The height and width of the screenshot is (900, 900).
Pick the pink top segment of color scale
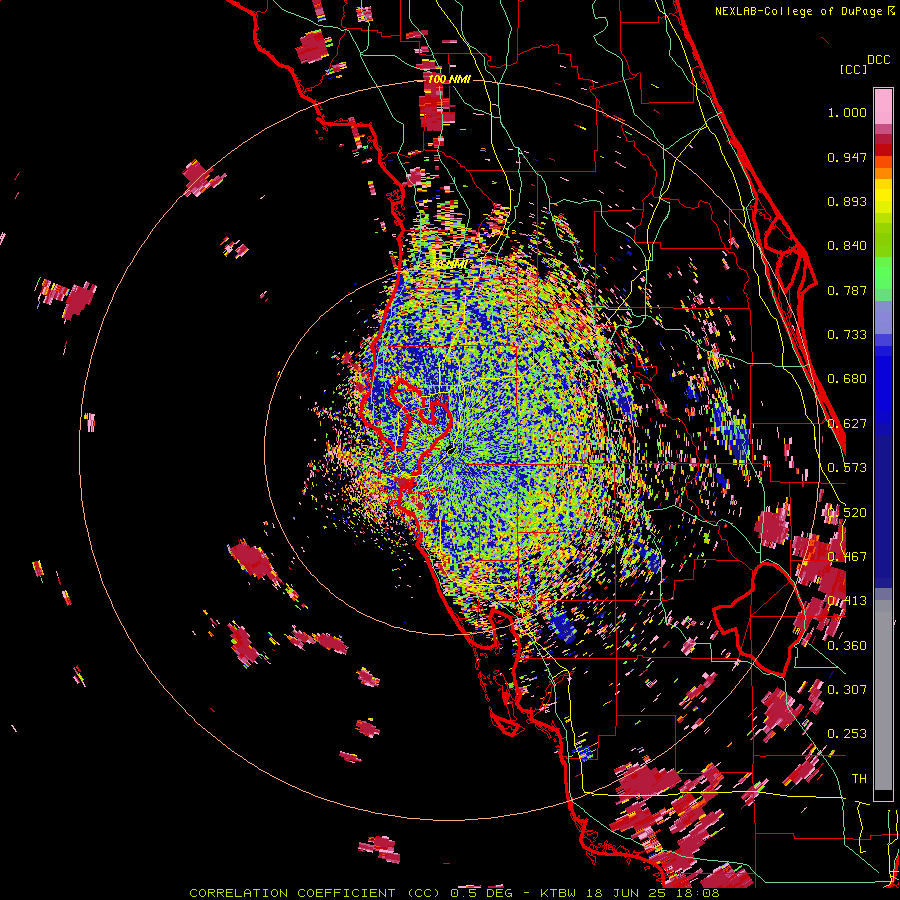(x=883, y=107)
